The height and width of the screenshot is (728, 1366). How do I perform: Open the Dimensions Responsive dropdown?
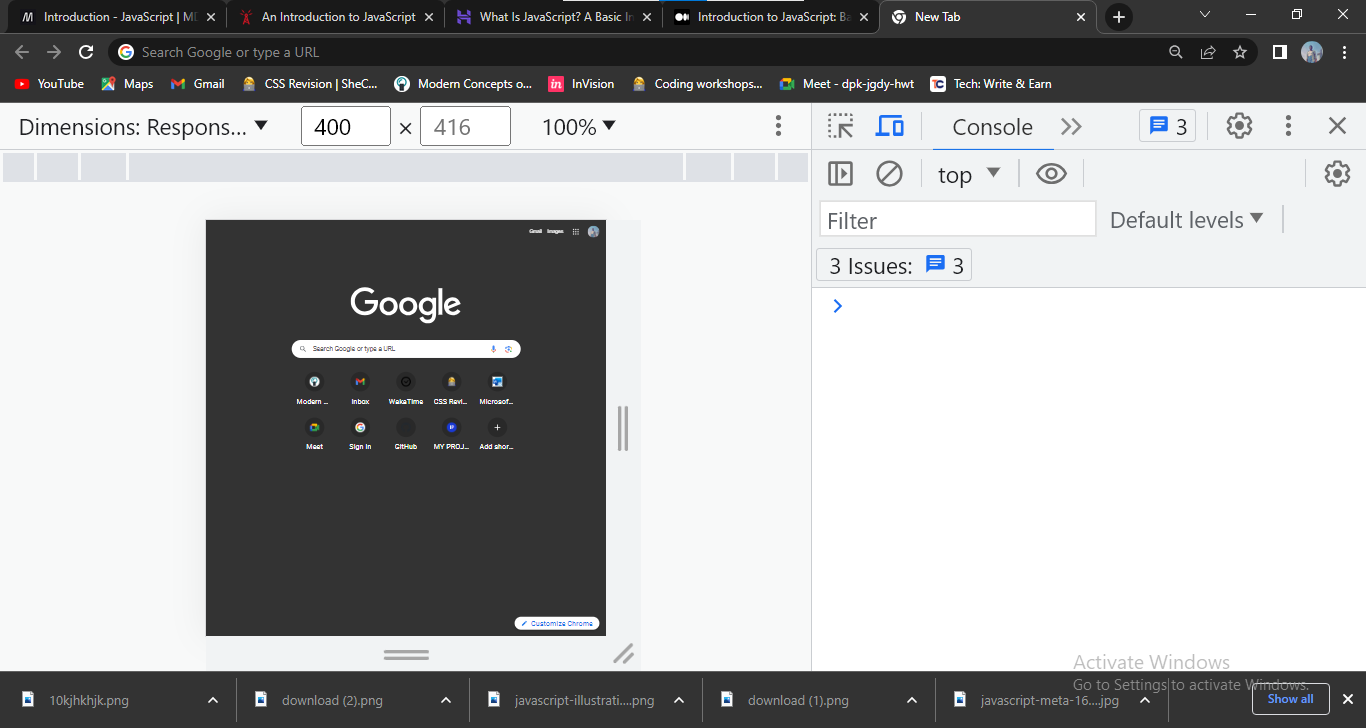pyautogui.click(x=143, y=127)
